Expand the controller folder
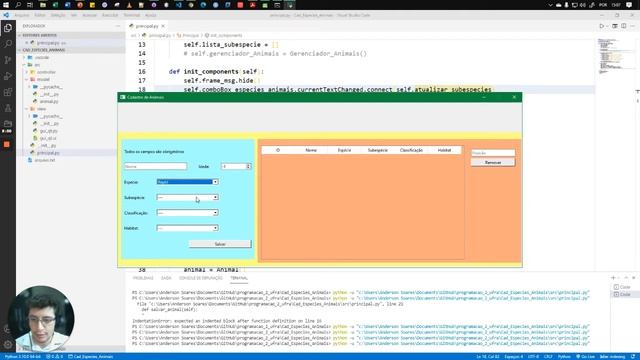The image size is (640, 360). pyautogui.click(x=46, y=72)
